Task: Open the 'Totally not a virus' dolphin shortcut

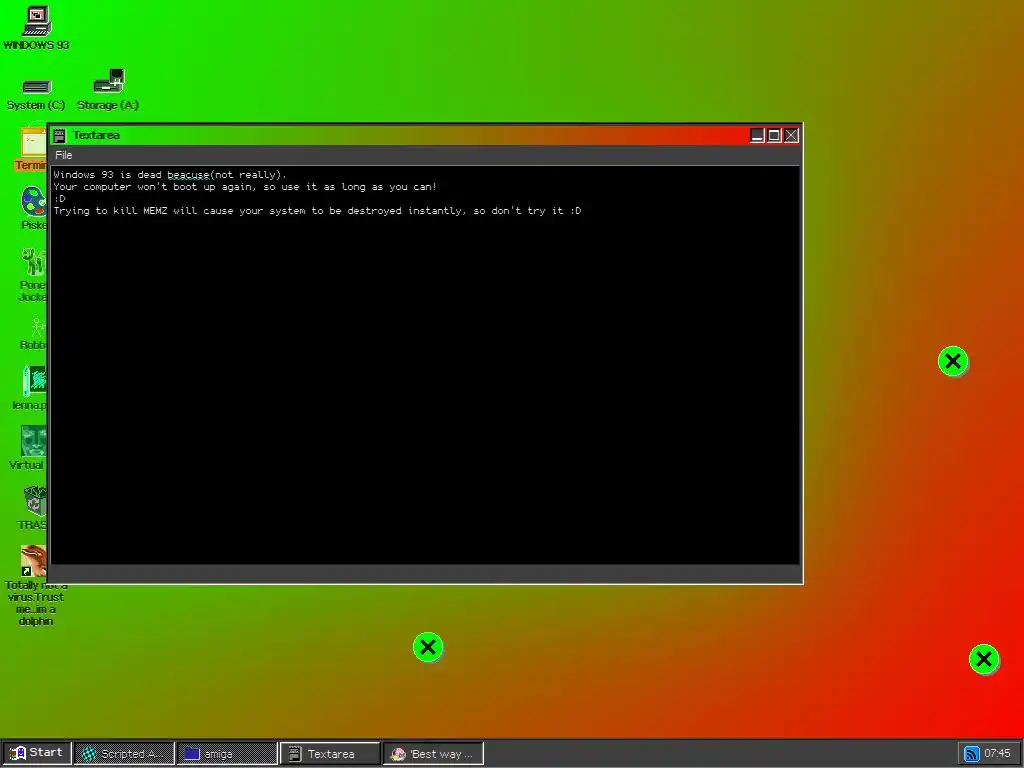Action: pyautogui.click(x=35, y=585)
